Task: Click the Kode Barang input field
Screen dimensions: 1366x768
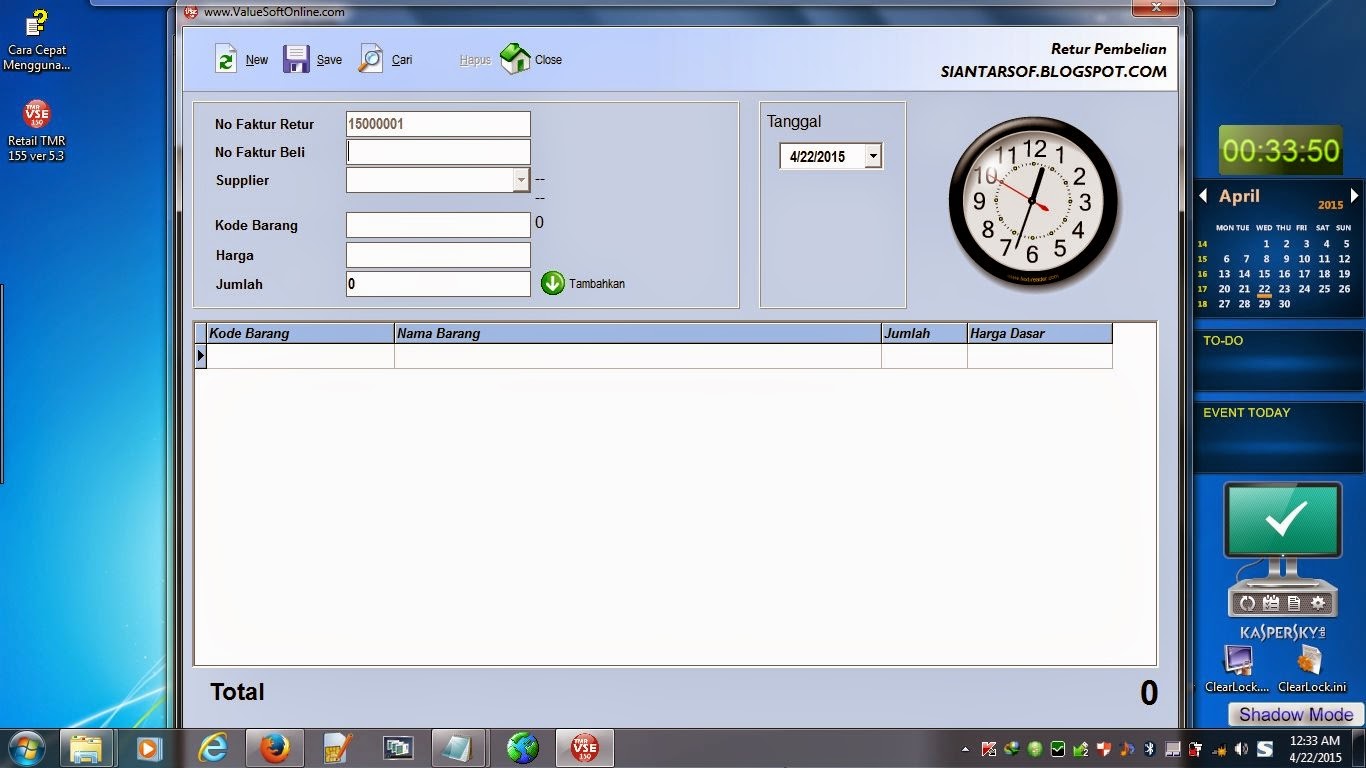Action: click(x=438, y=225)
